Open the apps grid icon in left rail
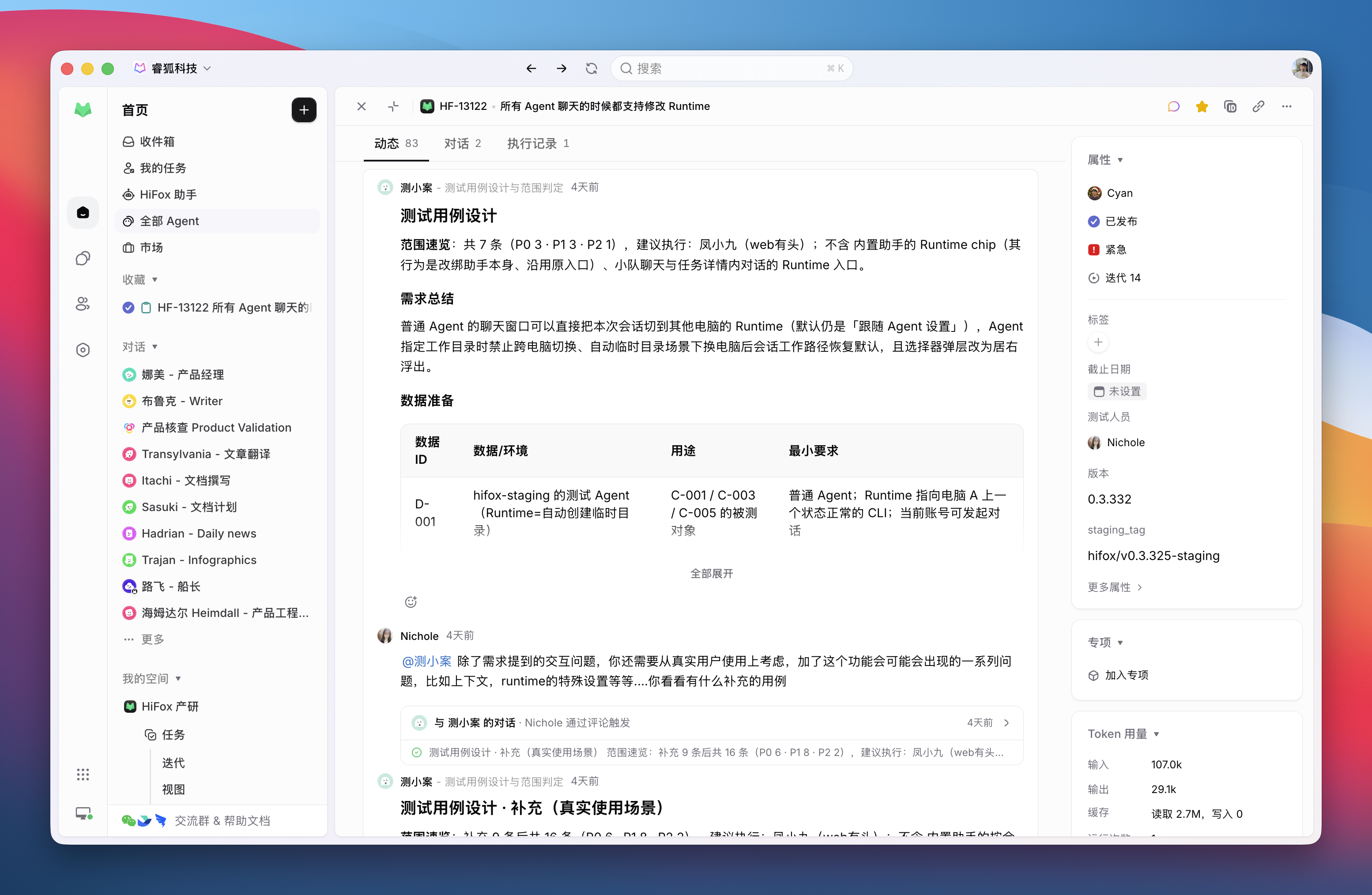Screen dimensions: 1372x895 click(x=83, y=774)
